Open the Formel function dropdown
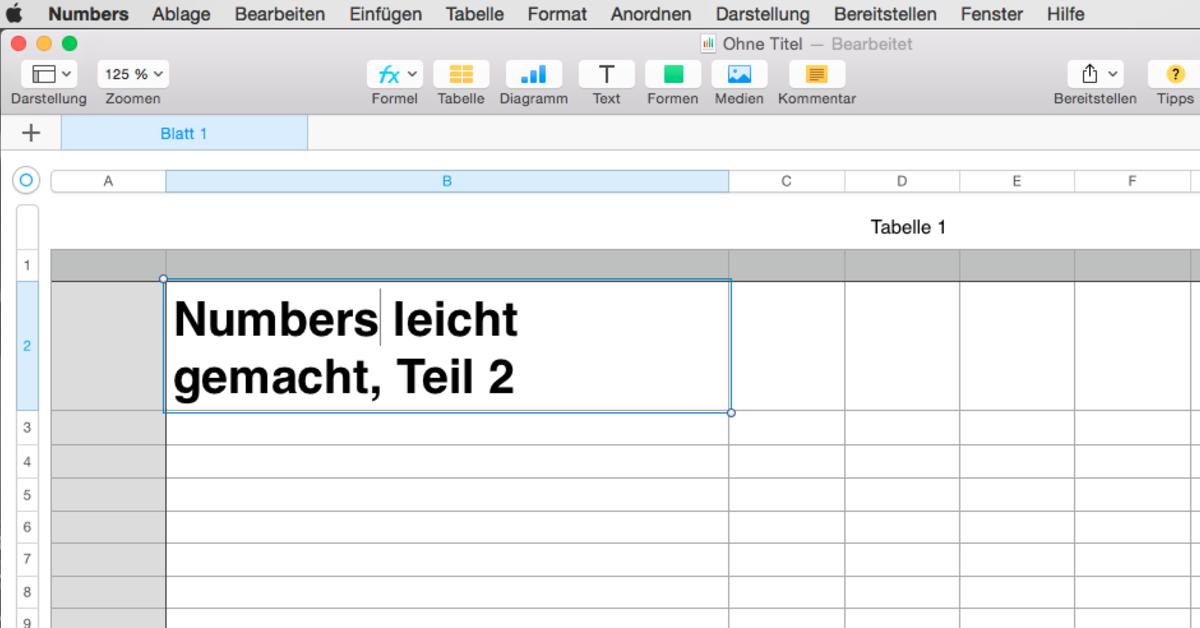1200x628 pixels. coord(395,74)
